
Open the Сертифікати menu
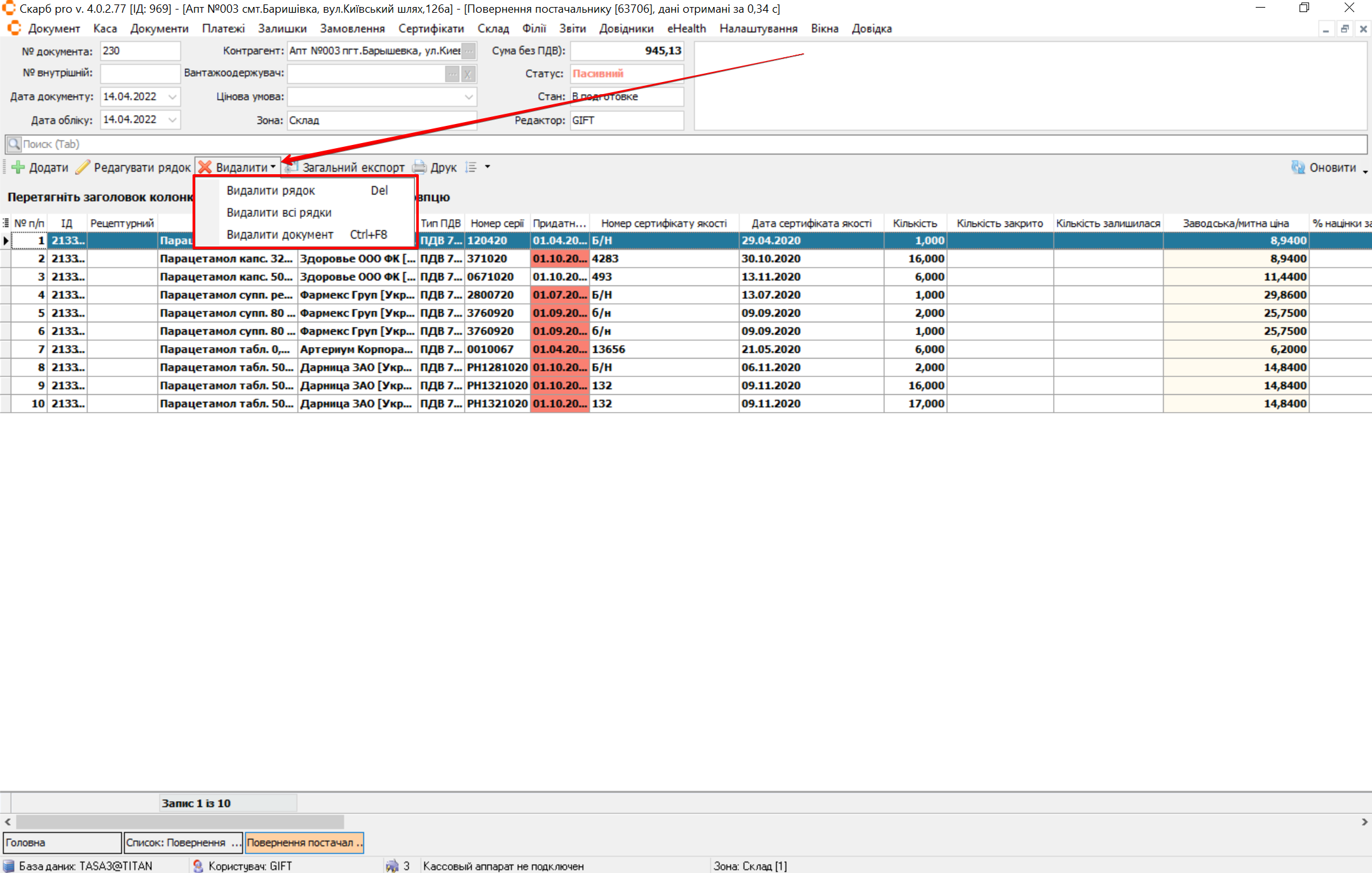pyautogui.click(x=431, y=29)
